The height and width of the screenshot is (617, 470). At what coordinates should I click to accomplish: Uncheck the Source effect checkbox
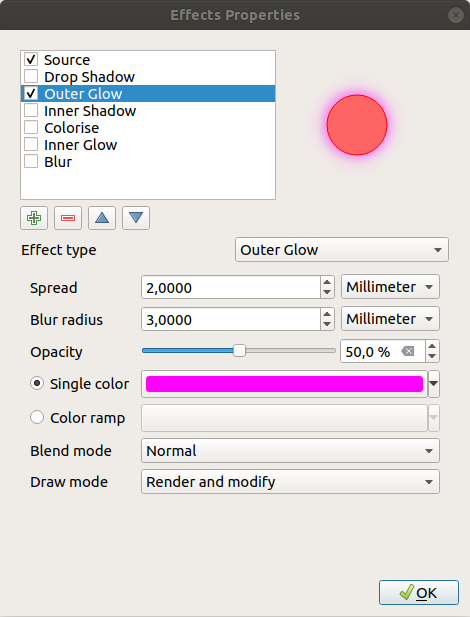point(31,59)
